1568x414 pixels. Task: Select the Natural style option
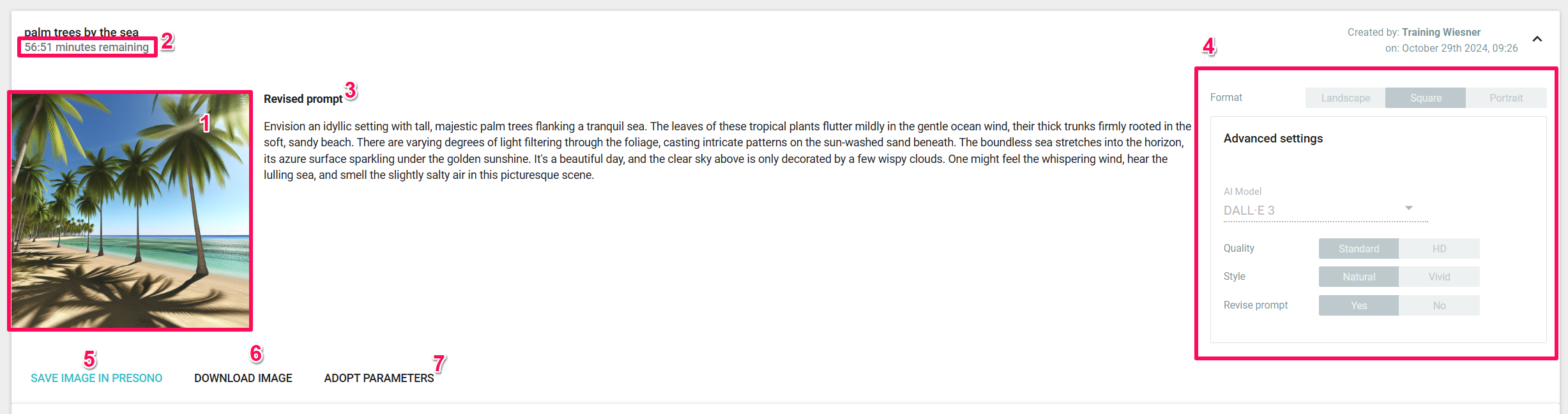pyautogui.click(x=1359, y=277)
